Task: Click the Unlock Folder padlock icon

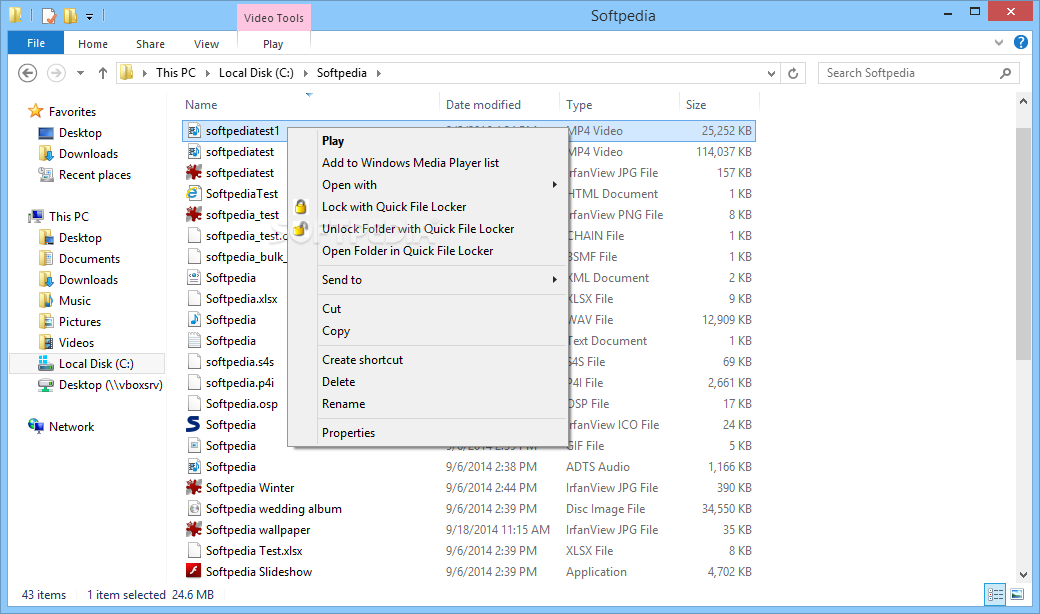Action: pyautogui.click(x=300, y=229)
